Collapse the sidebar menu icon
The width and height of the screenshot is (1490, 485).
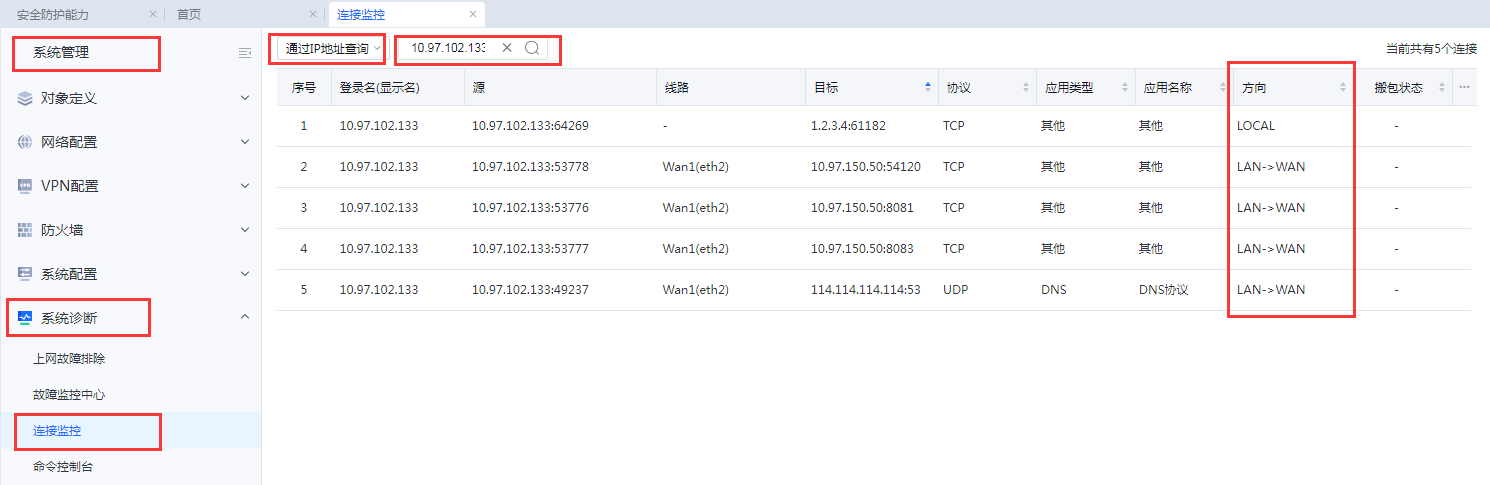click(244, 53)
